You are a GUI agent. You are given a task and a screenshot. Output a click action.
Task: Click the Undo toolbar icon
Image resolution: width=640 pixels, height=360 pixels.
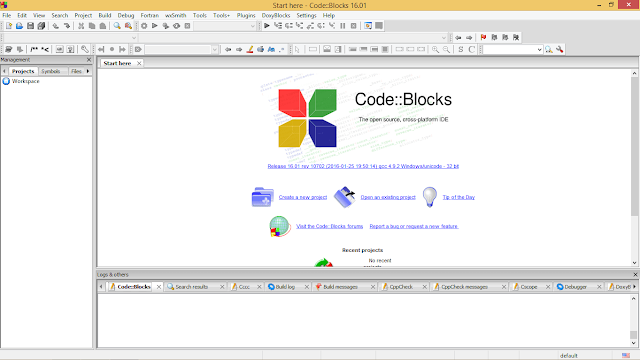(x=56, y=26)
